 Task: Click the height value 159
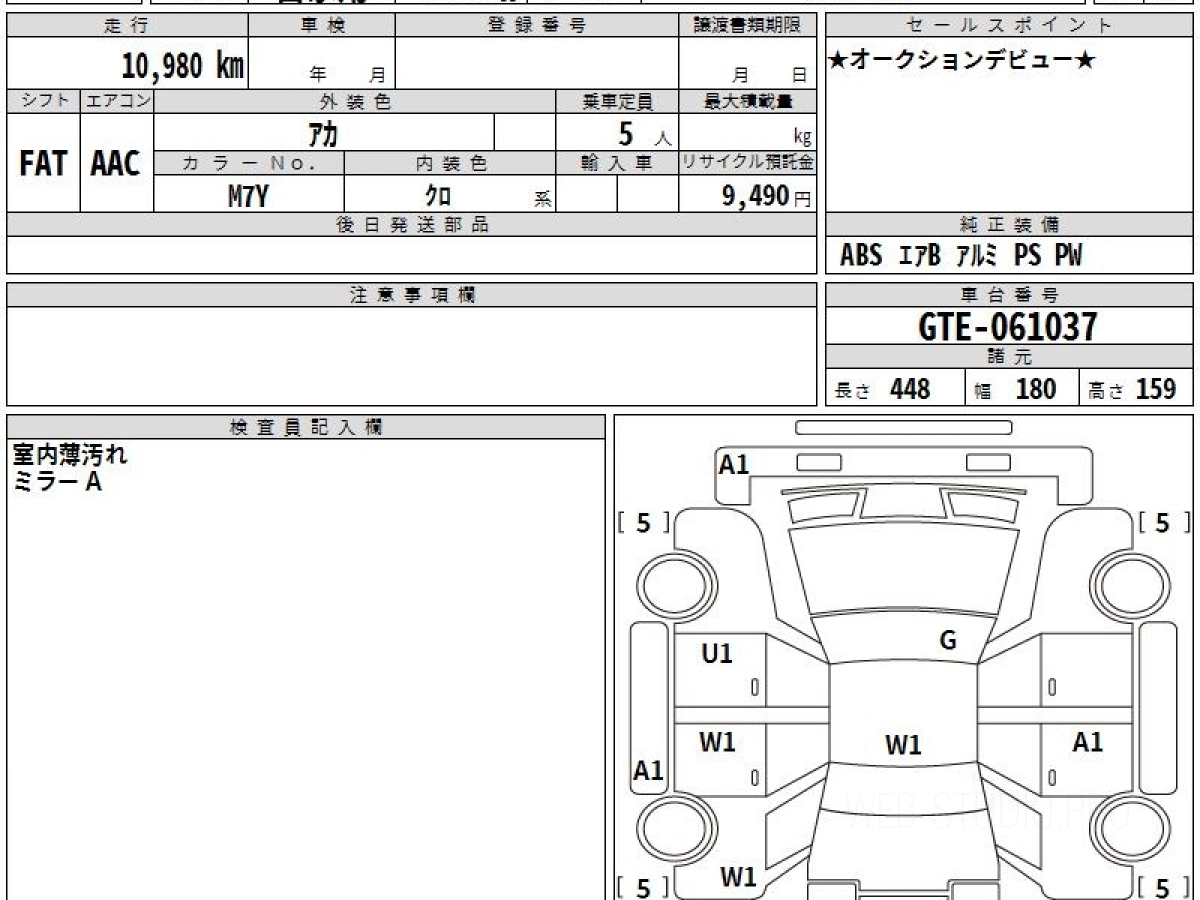pos(1157,389)
